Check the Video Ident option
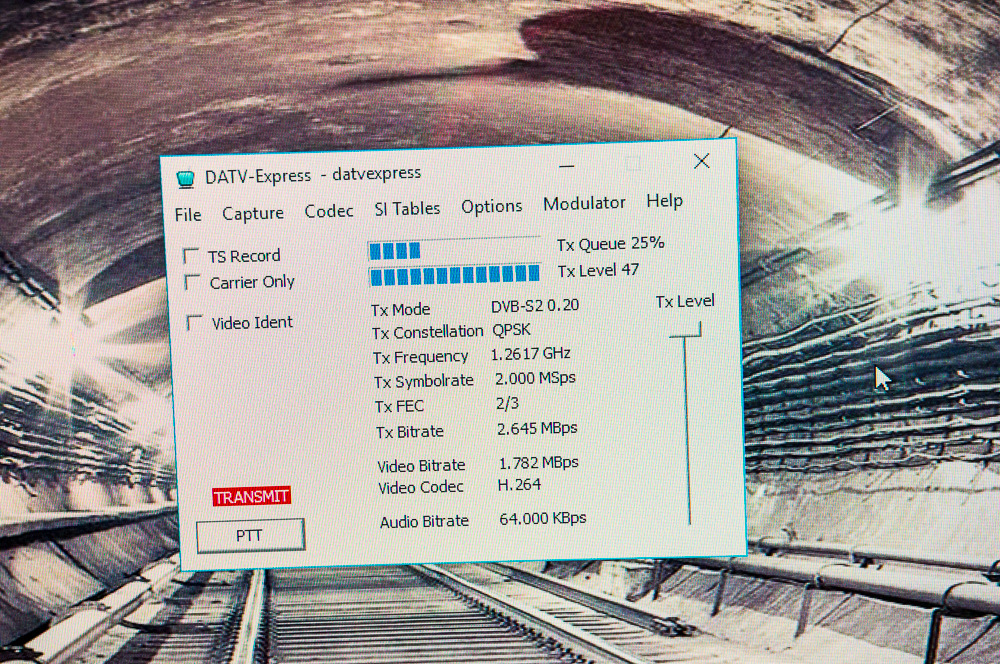Image resolution: width=1000 pixels, height=664 pixels. (195, 322)
